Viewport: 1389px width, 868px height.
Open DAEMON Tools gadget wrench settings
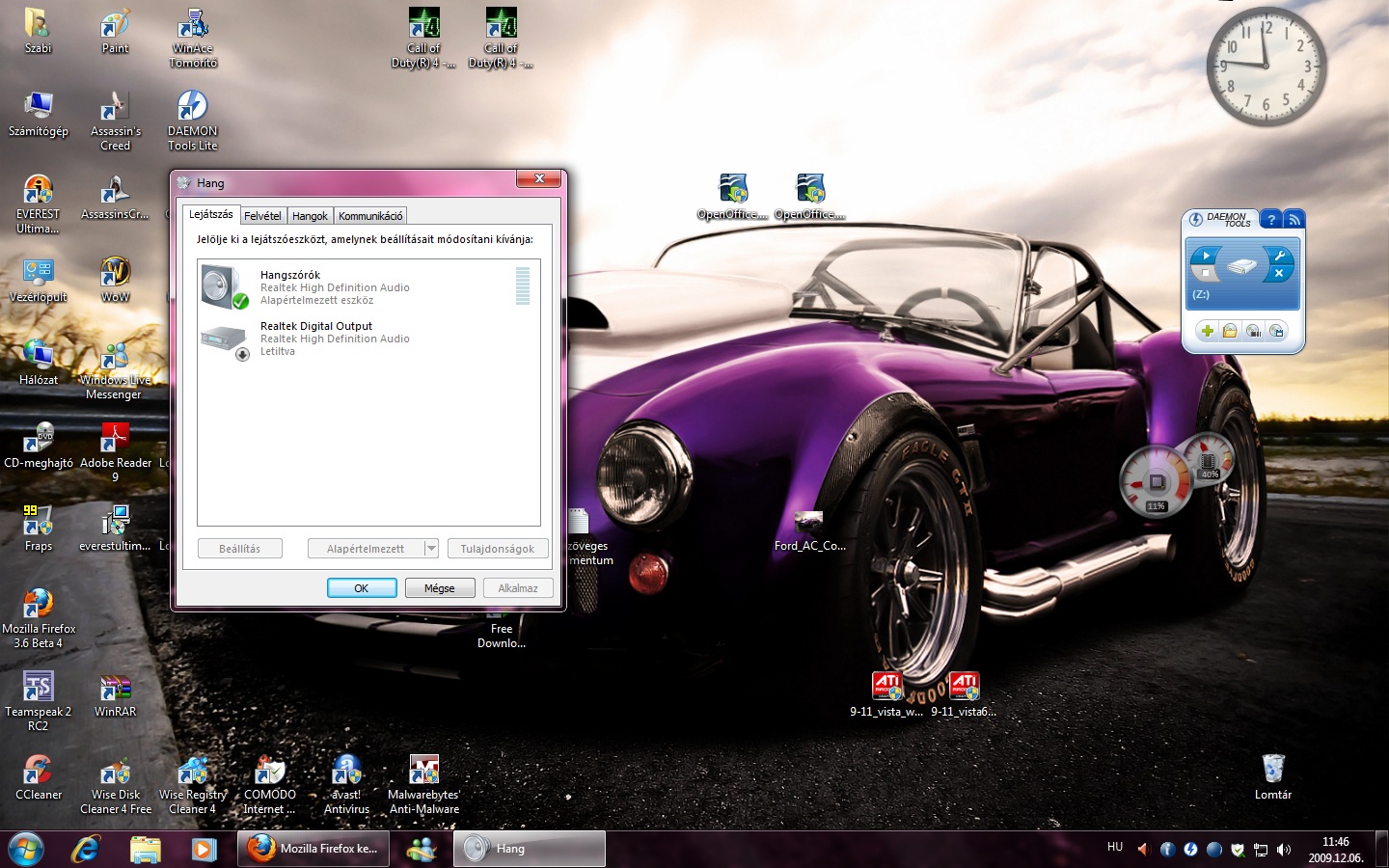1279,256
